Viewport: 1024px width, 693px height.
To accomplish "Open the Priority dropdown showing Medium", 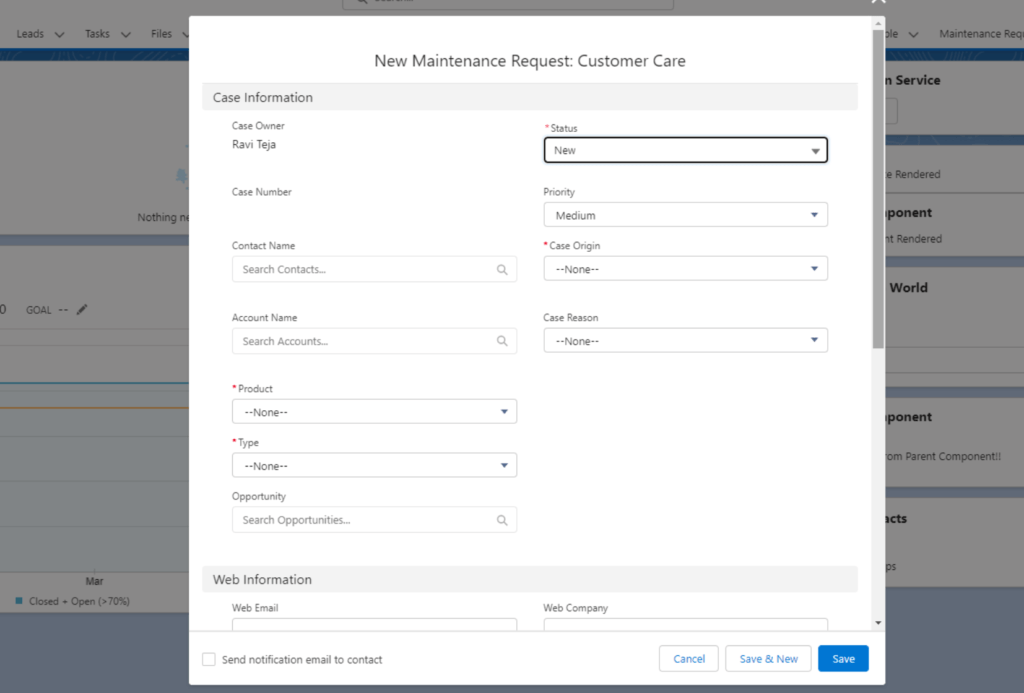I will coord(685,215).
